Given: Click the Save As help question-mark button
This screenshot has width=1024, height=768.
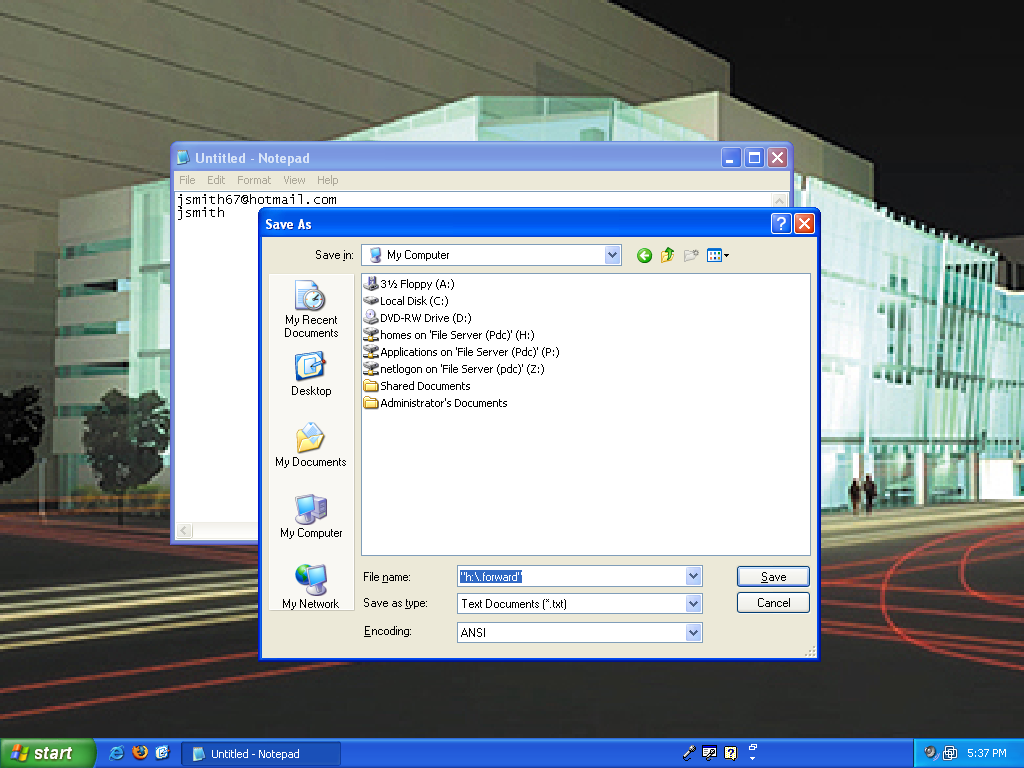Looking at the screenshot, I should pos(781,224).
